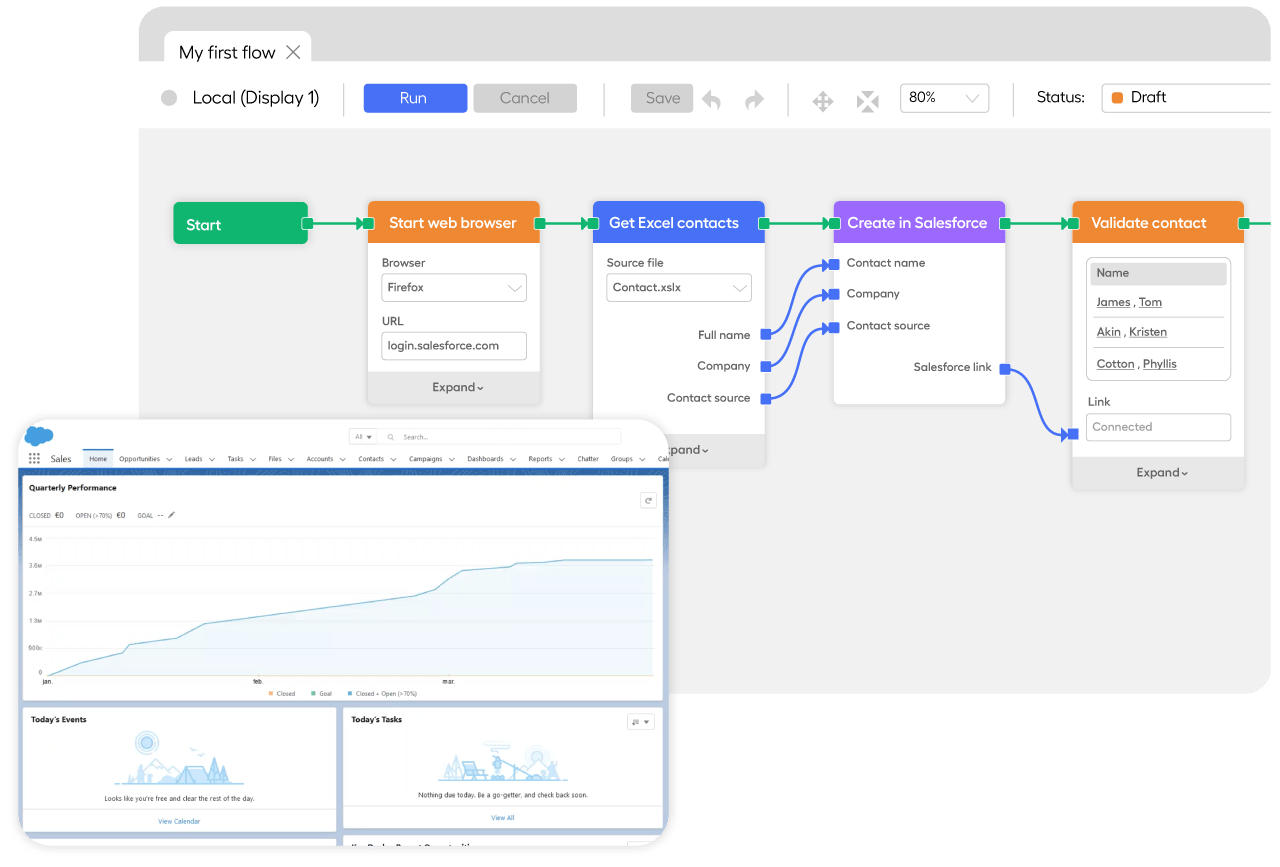Click the greyed Cancel button

(525, 98)
